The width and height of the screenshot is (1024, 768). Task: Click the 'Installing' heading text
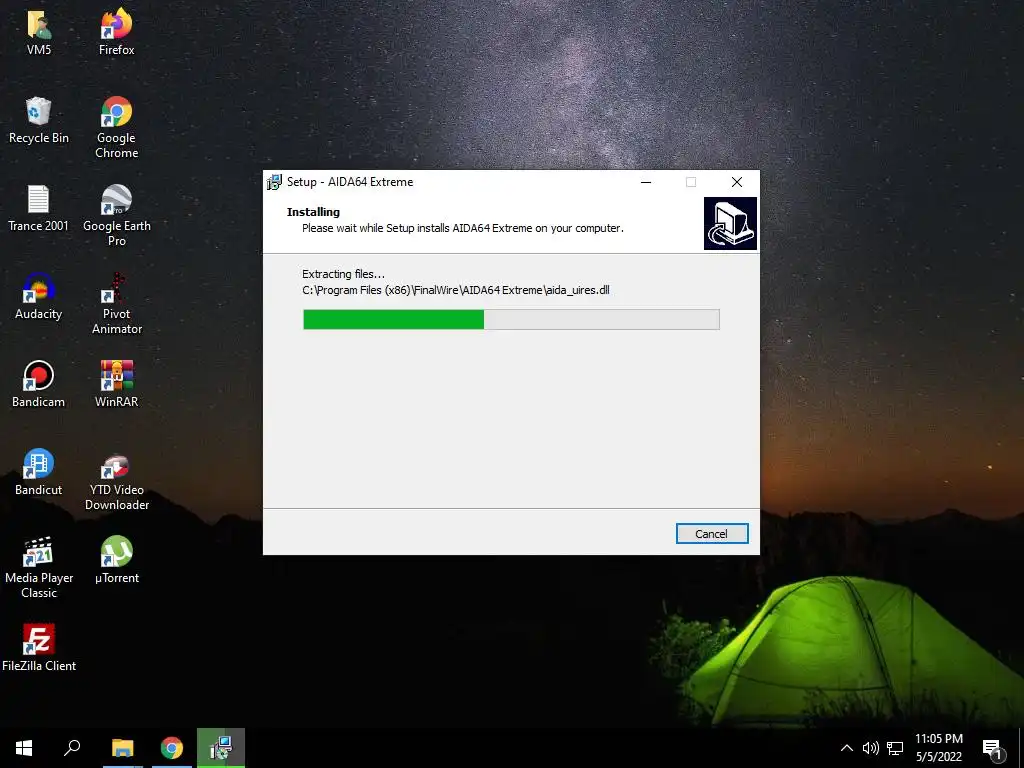[313, 212]
